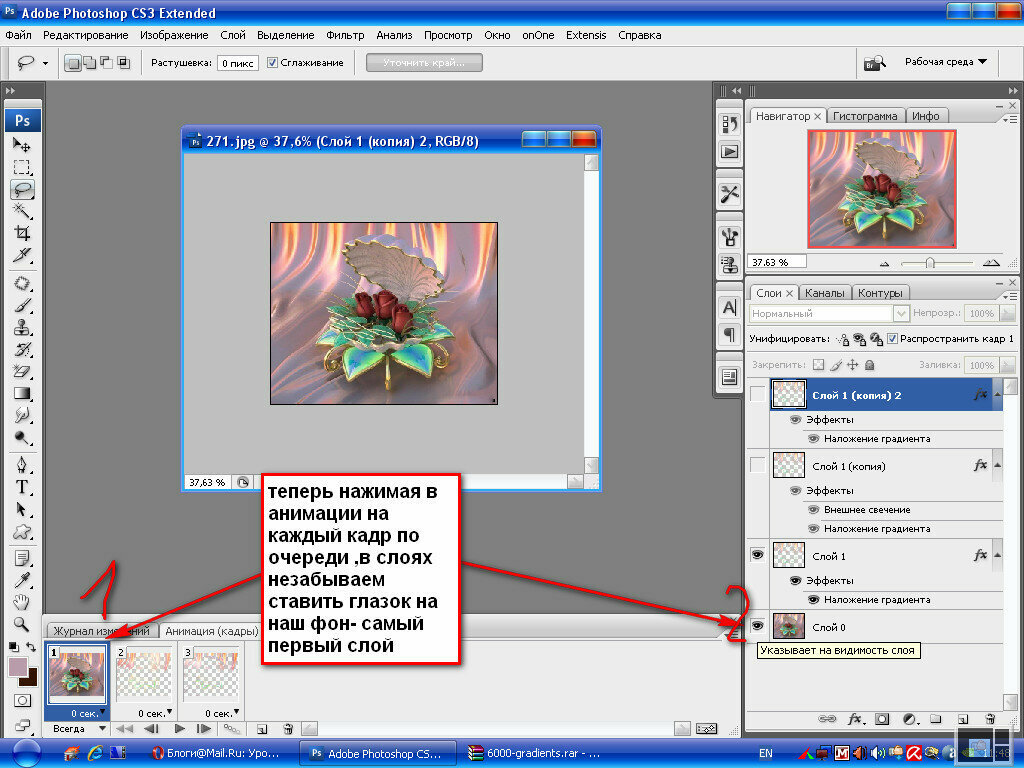Image resolution: width=1024 pixels, height=768 pixels.
Task: Open the Нормальный blend mode dropdown
Action: [x=829, y=313]
